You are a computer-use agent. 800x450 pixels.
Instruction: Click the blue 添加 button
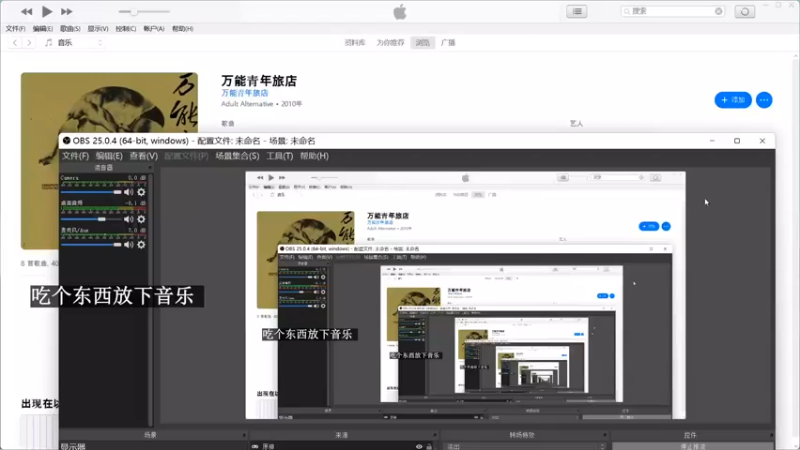coord(733,100)
